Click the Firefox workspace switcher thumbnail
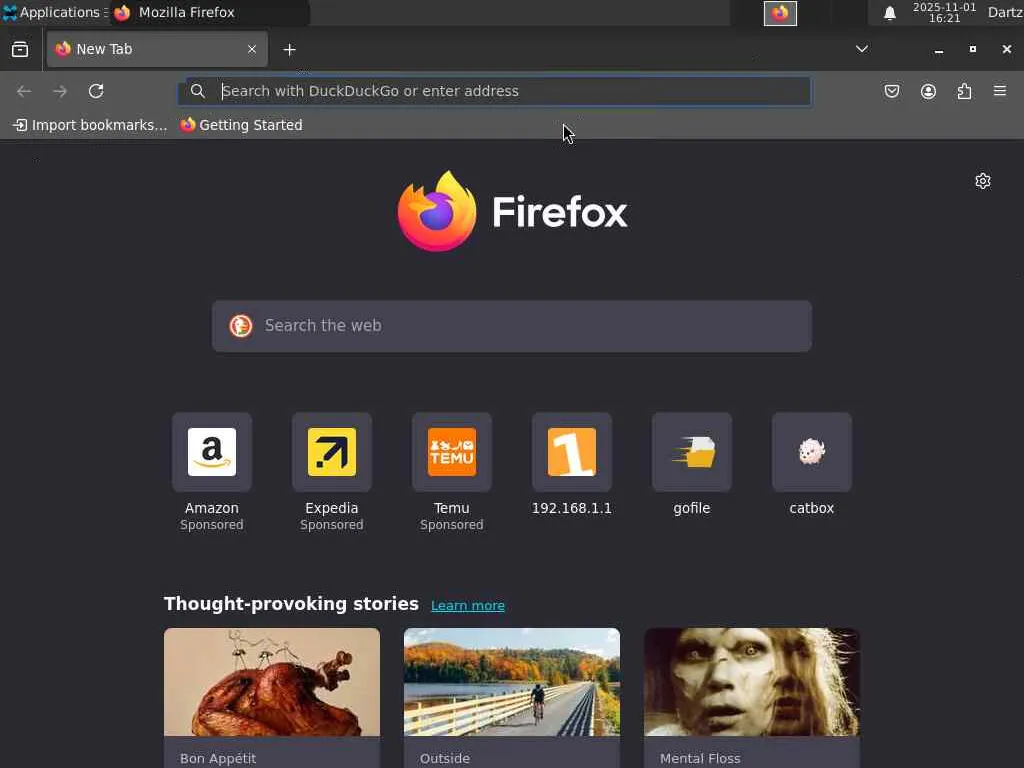The width and height of the screenshot is (1024, 768). pyautogui.click(x=780, y=13)
